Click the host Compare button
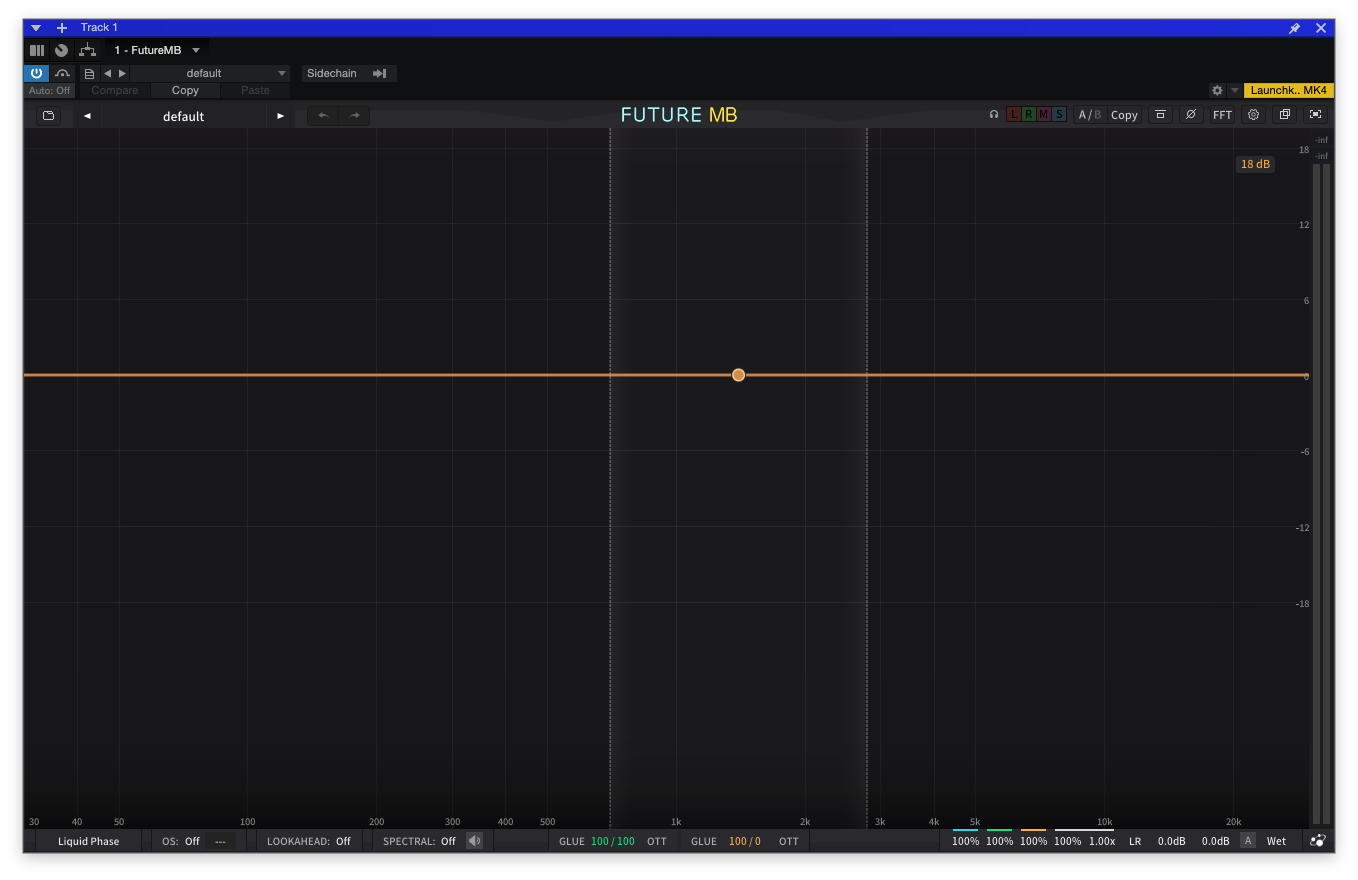The width and height of the screenshot is (1358, 880). tap(115, 90)
